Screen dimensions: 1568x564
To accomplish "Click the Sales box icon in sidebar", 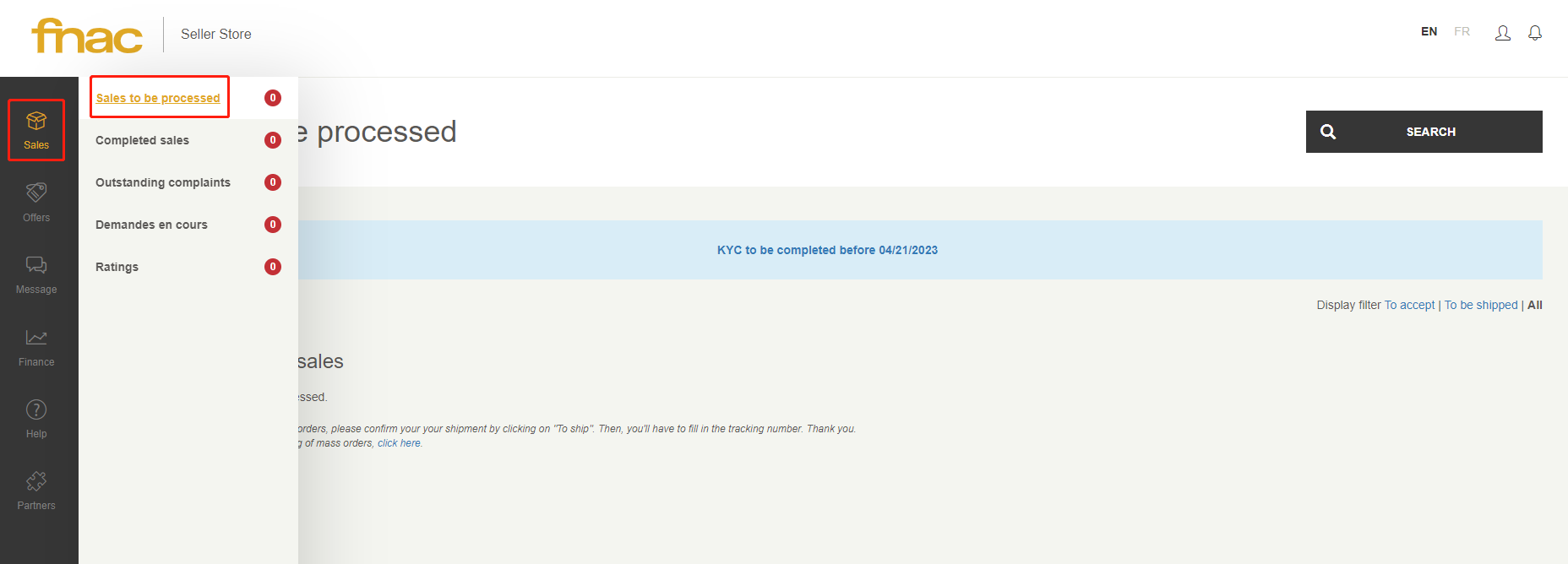I will [36, 122].
